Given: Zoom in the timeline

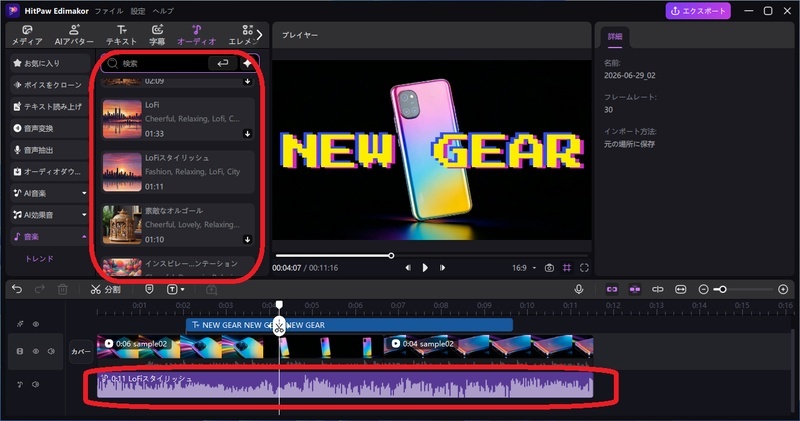Looking at the screenshot, I should click(783, 289).
